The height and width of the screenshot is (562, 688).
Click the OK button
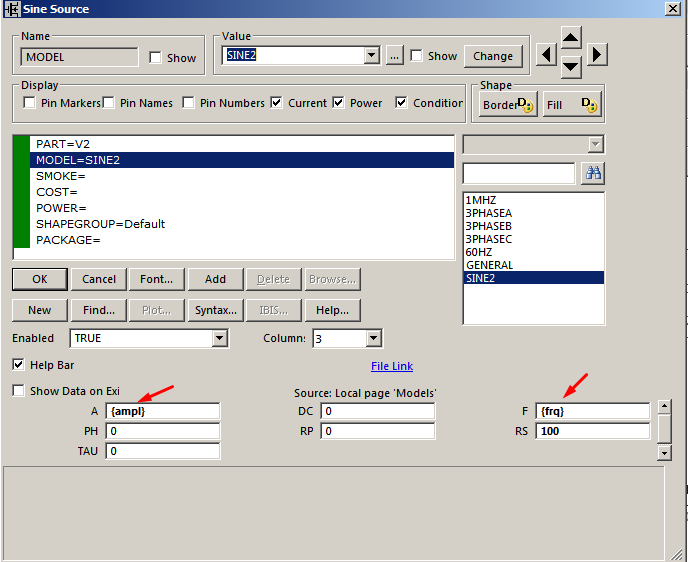tap(40, 279)
